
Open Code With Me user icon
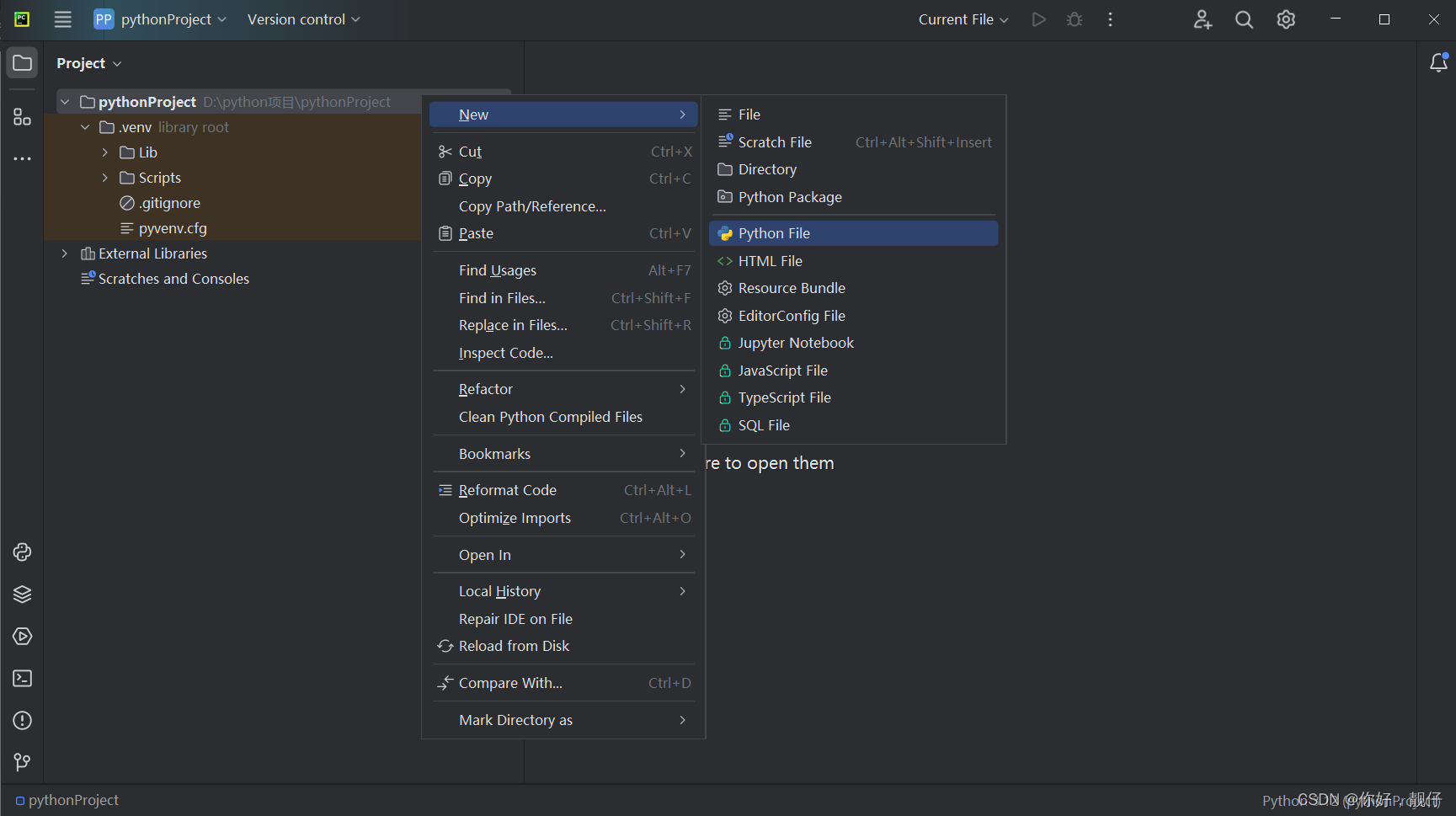click(1203, 19)
